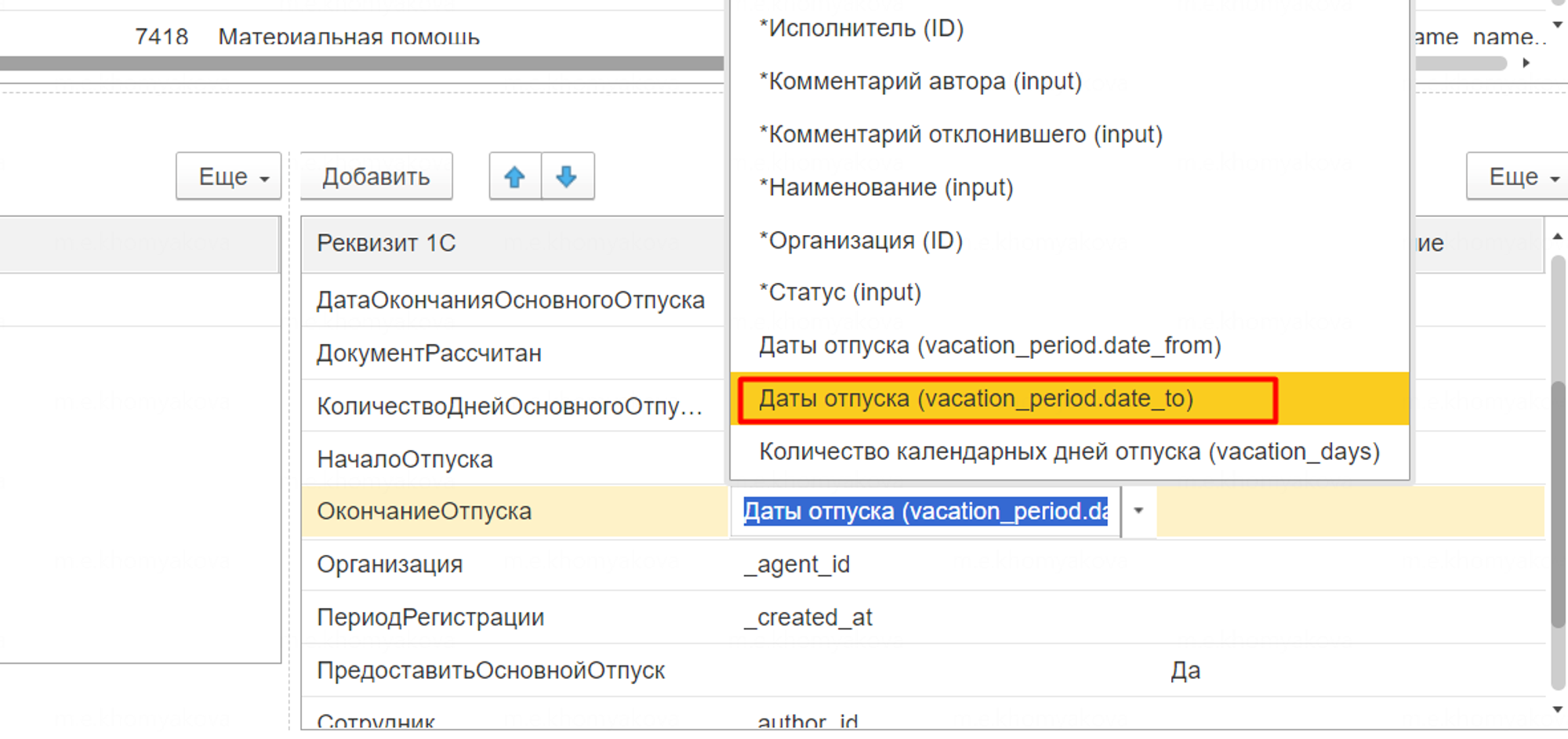This screenshot has width=1568, height=739.
Task: Pick *Статус (input) from list
Action: pos(840,292)
